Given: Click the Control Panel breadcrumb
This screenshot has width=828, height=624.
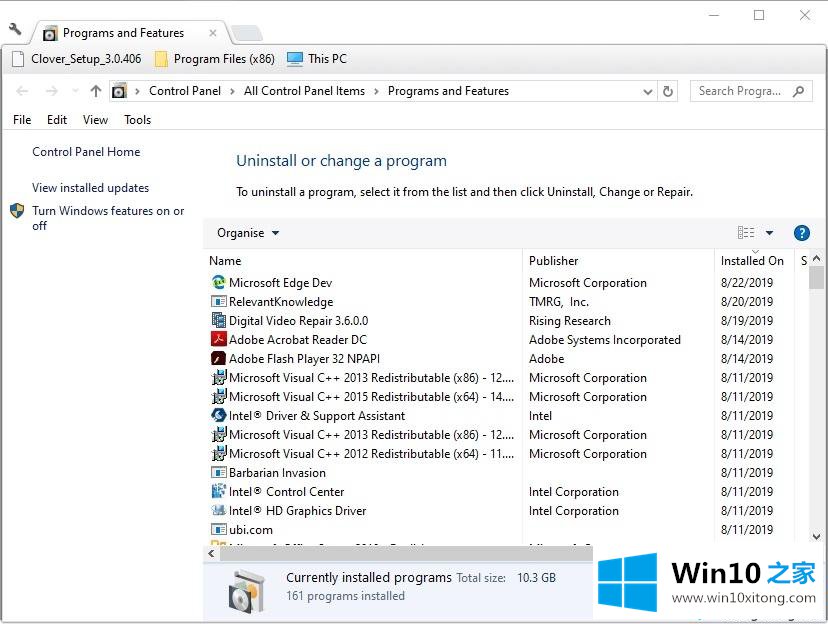Looking at the screenshot, I should coord(185,91).
